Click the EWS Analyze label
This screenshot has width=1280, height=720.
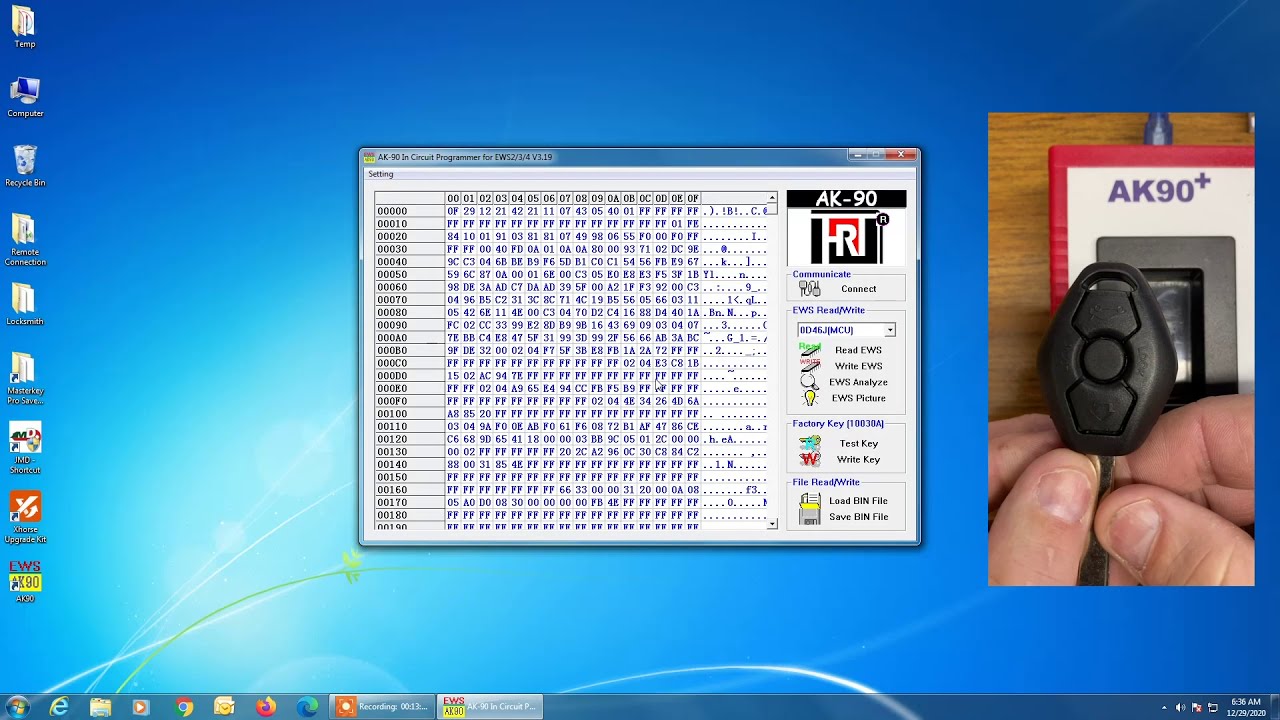[858, 382]
